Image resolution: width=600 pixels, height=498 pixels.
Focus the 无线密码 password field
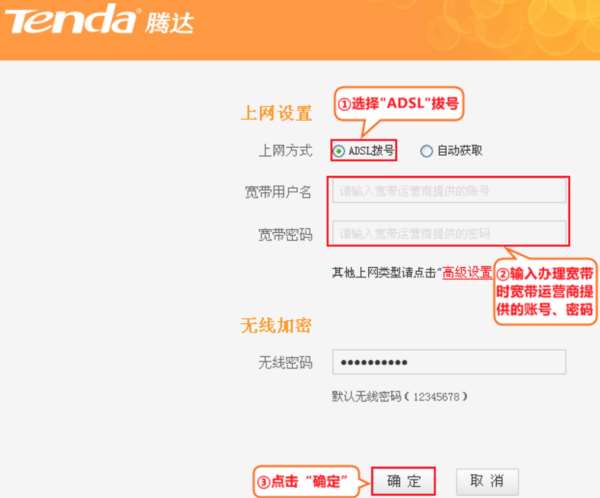449,362
